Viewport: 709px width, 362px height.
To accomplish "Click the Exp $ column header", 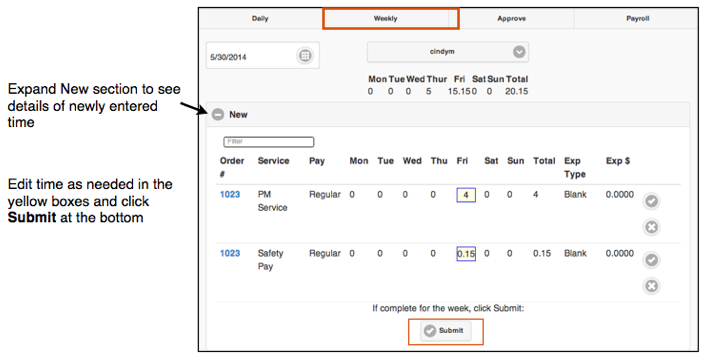I will [x=618, y=161].
